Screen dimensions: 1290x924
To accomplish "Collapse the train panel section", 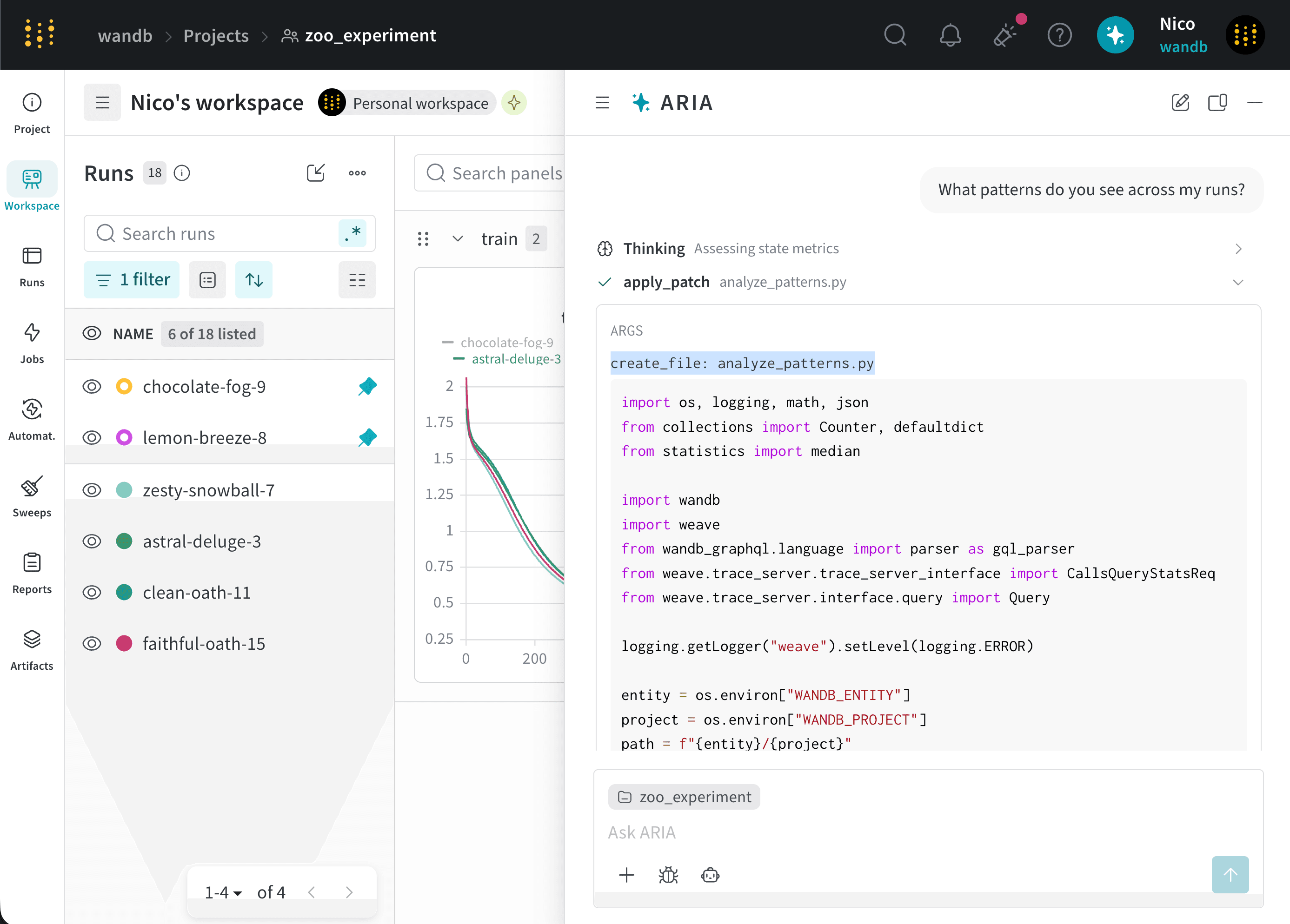I will [x=457, y=239].
